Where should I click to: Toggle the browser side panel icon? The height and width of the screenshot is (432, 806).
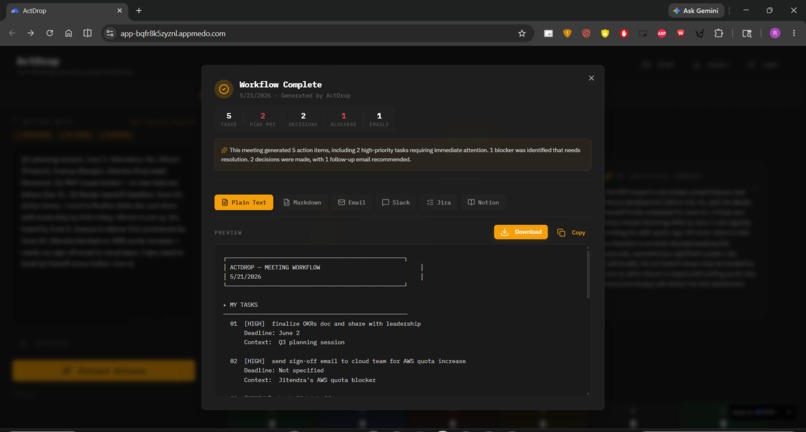click(87, 33)
